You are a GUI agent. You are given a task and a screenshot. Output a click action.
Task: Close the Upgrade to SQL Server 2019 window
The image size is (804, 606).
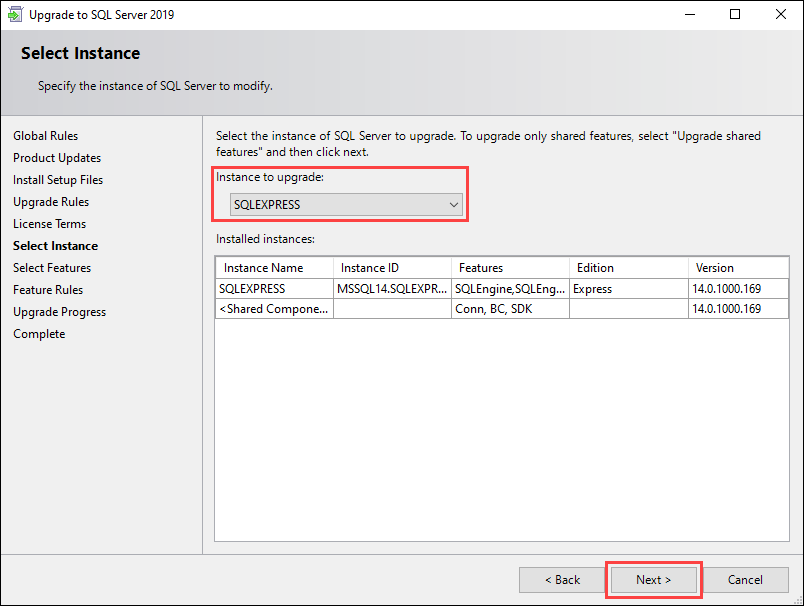pyautogui.click(x=781, y=15)
